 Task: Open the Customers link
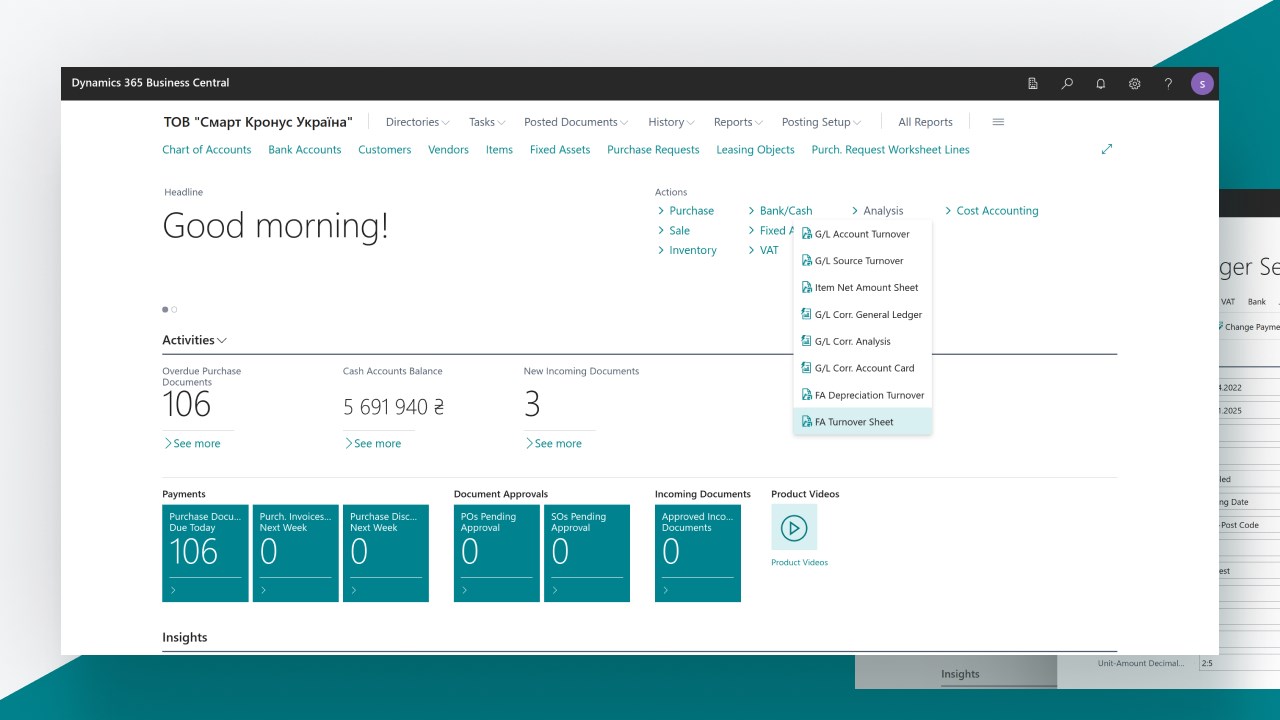coord(385,150)
